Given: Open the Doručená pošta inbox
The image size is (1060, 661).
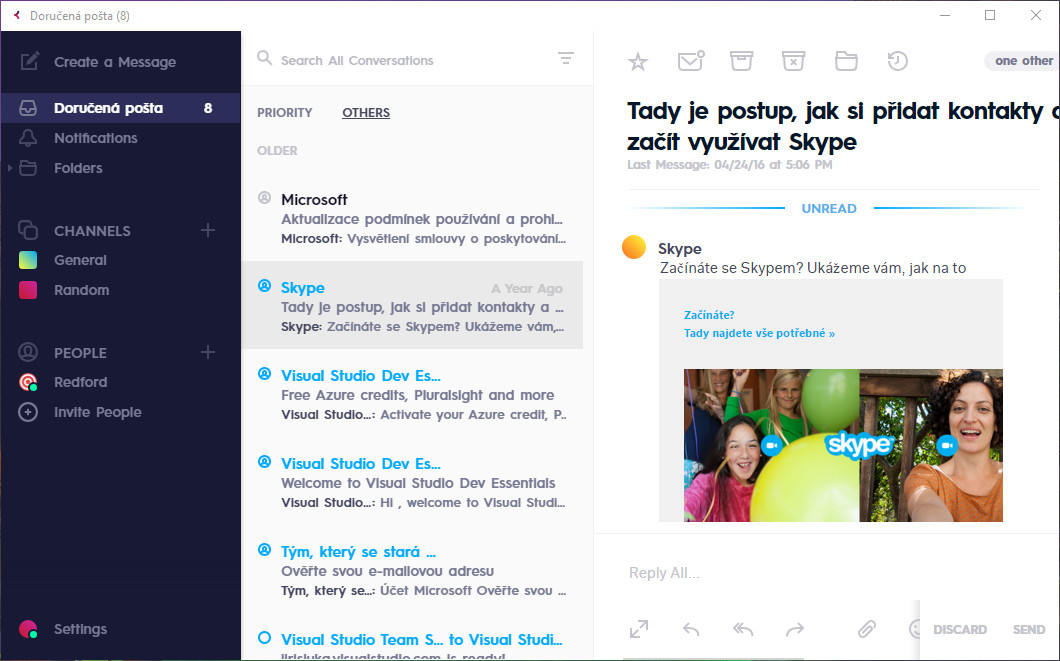Looking at the screenshot, I should 120,108.
